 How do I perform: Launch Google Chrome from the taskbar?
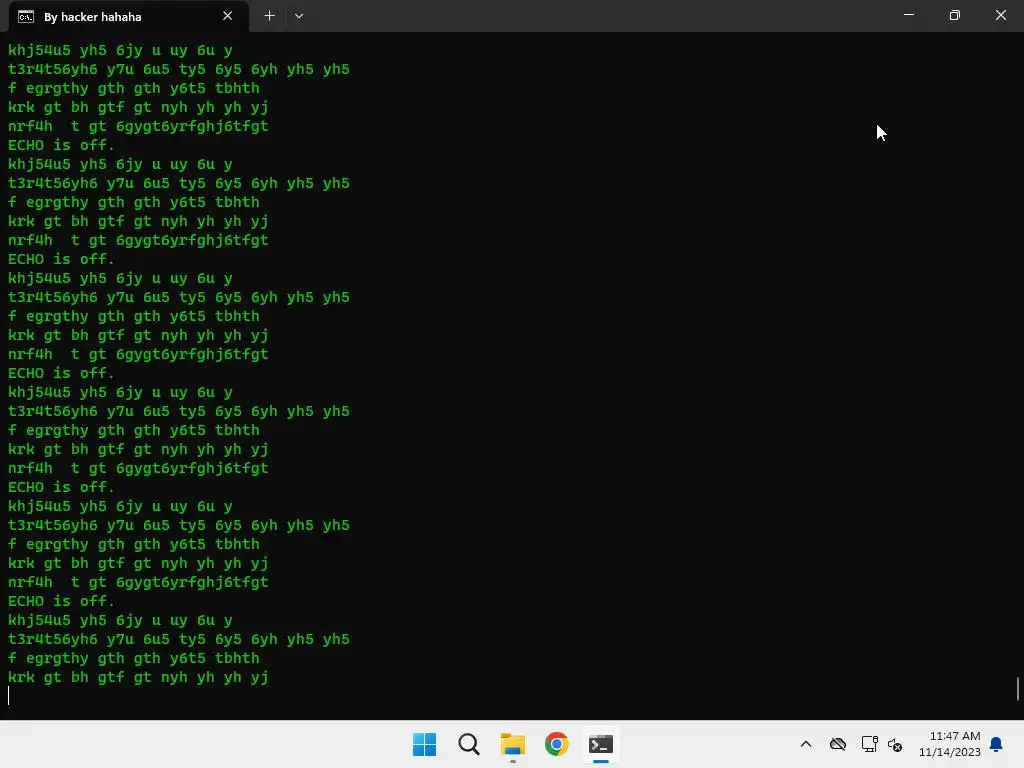pos(557,744)
